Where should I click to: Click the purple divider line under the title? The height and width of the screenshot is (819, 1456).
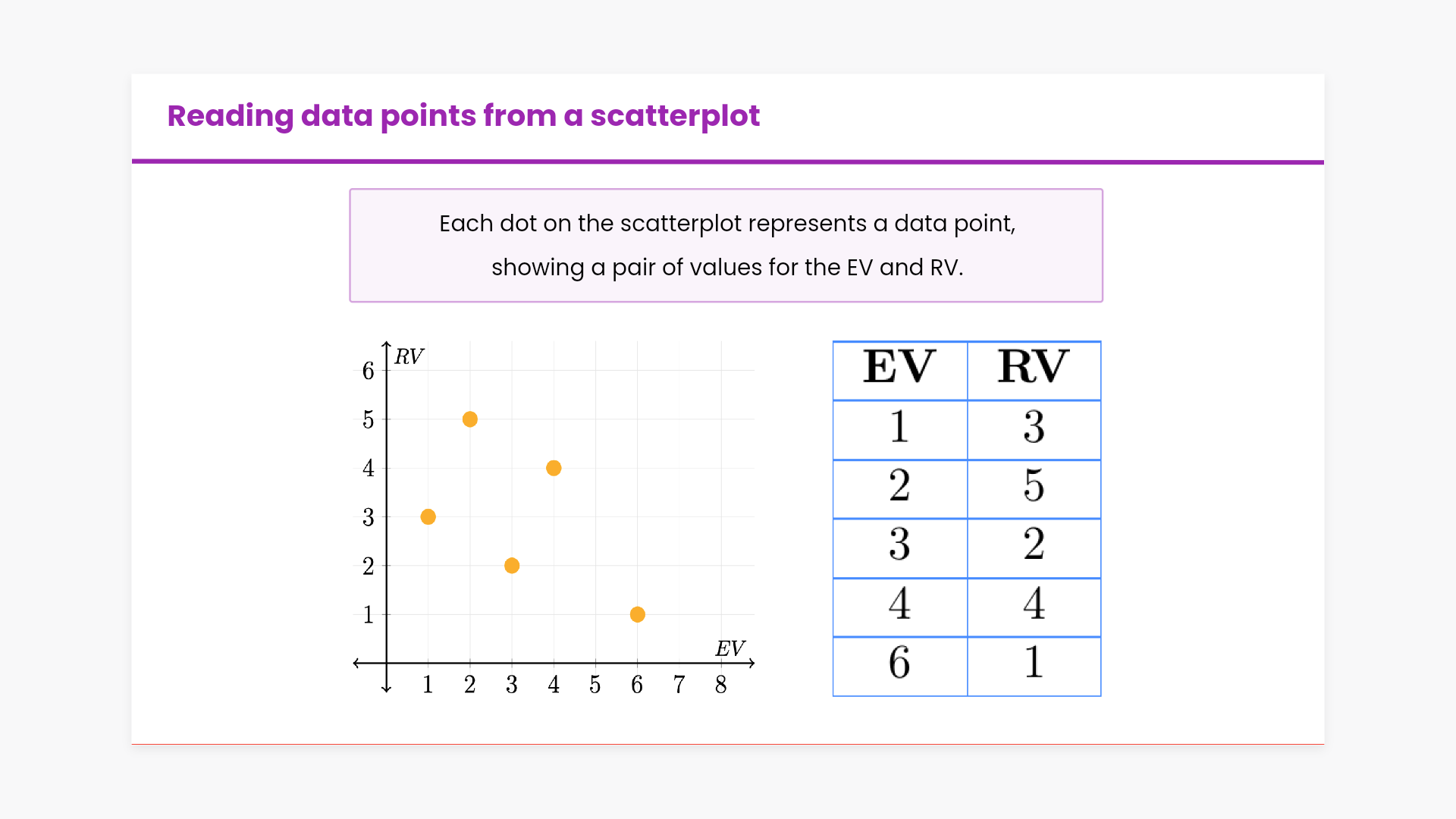pos(728,162)
